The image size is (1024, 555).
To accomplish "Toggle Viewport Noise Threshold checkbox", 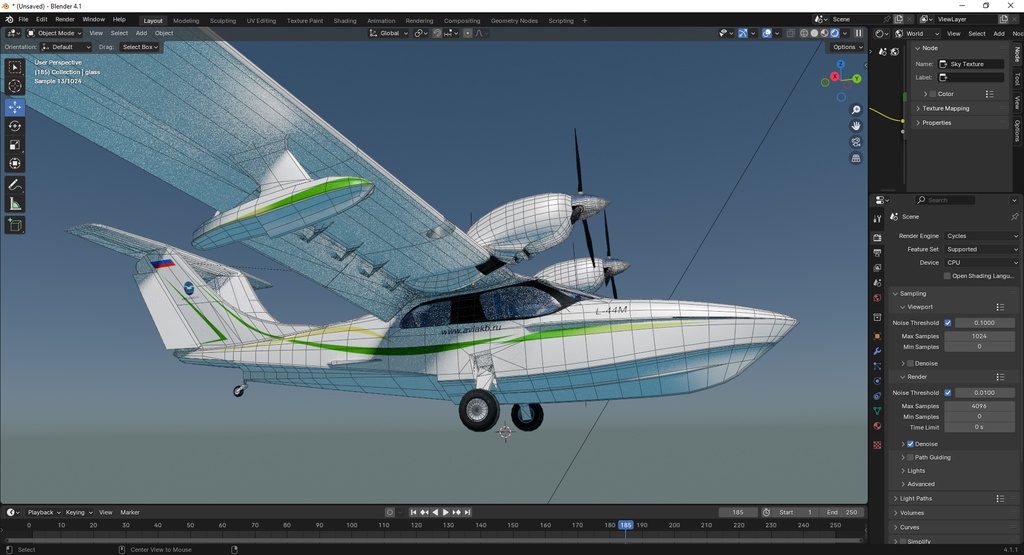I will [948, 323].
